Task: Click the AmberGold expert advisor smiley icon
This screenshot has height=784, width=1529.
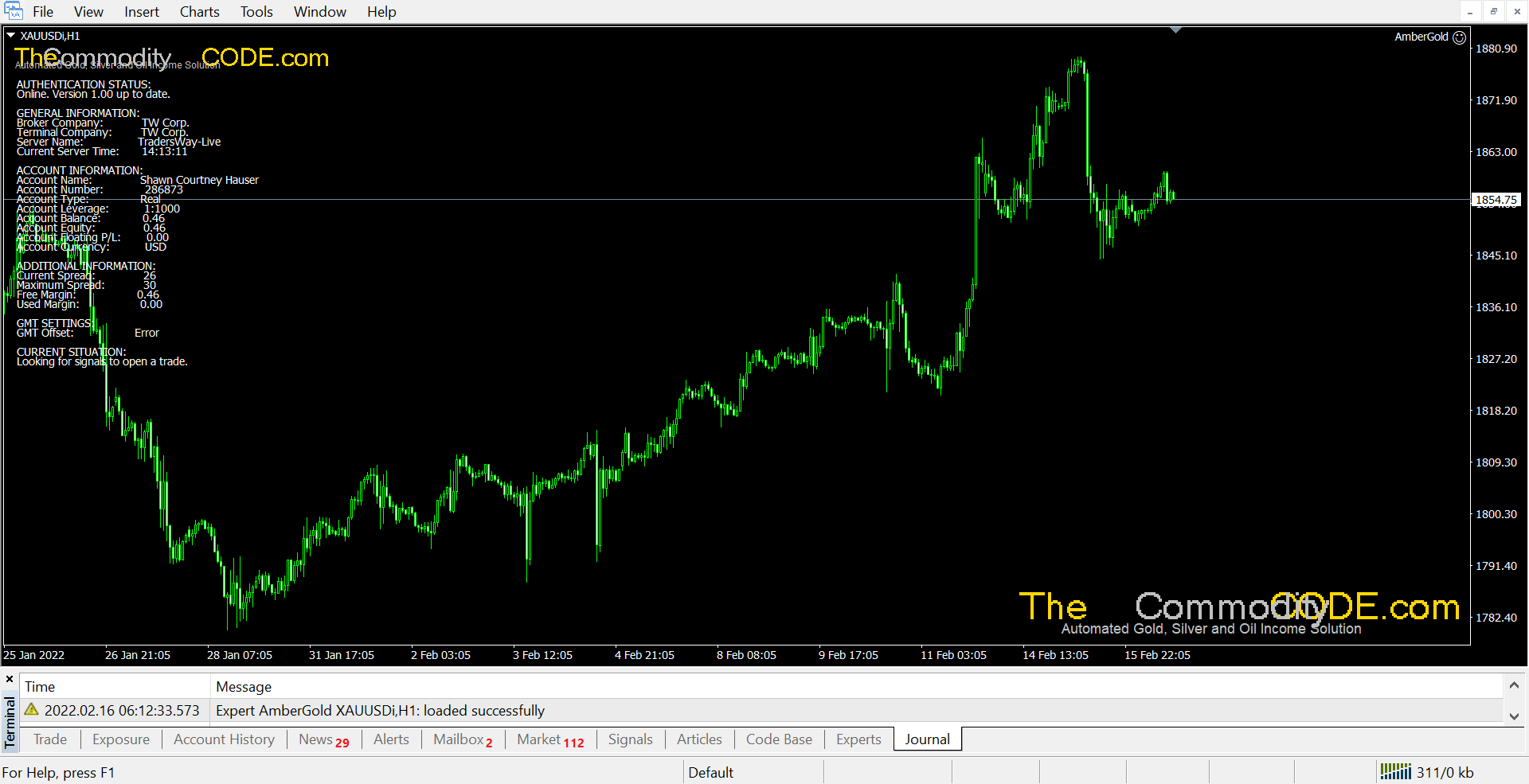Action: point(1459,37)
